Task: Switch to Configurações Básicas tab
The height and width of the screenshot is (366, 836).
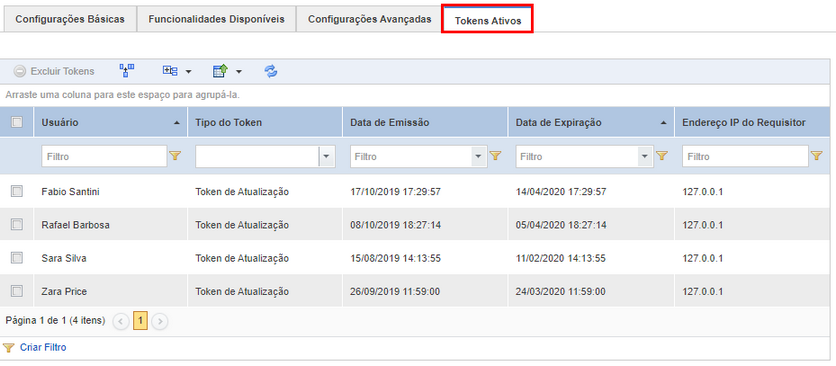Action: [x=70, y=19]
